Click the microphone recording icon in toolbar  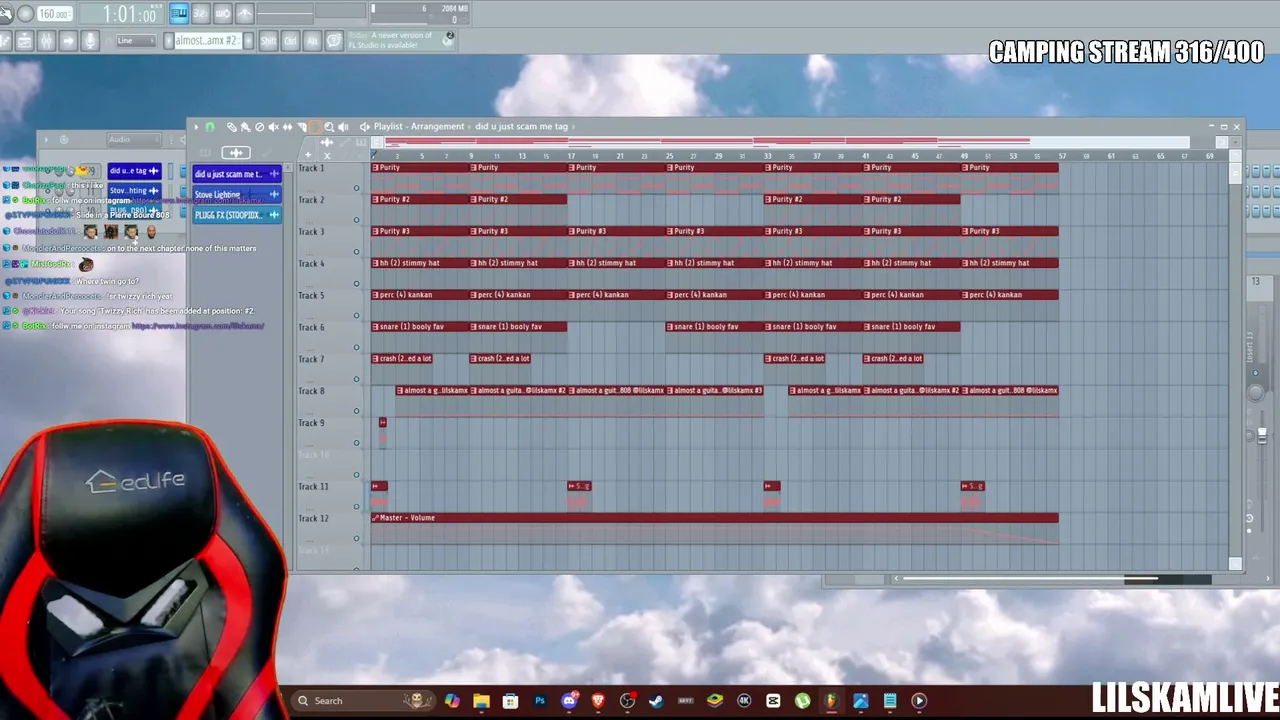[x=90, y=41]
